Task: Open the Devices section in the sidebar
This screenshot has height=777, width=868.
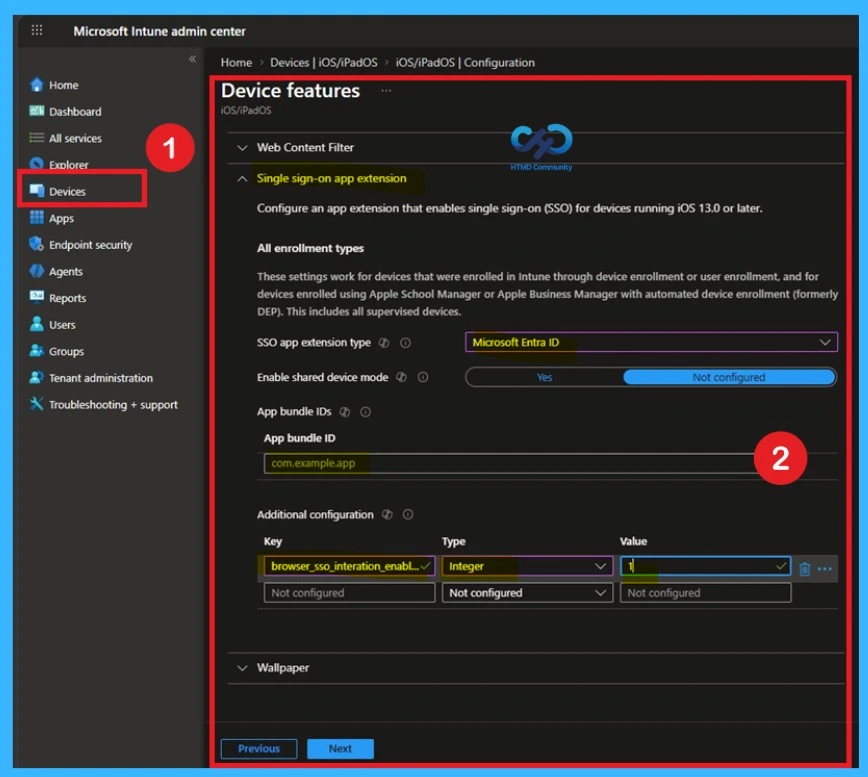Action: pos(68,190)
